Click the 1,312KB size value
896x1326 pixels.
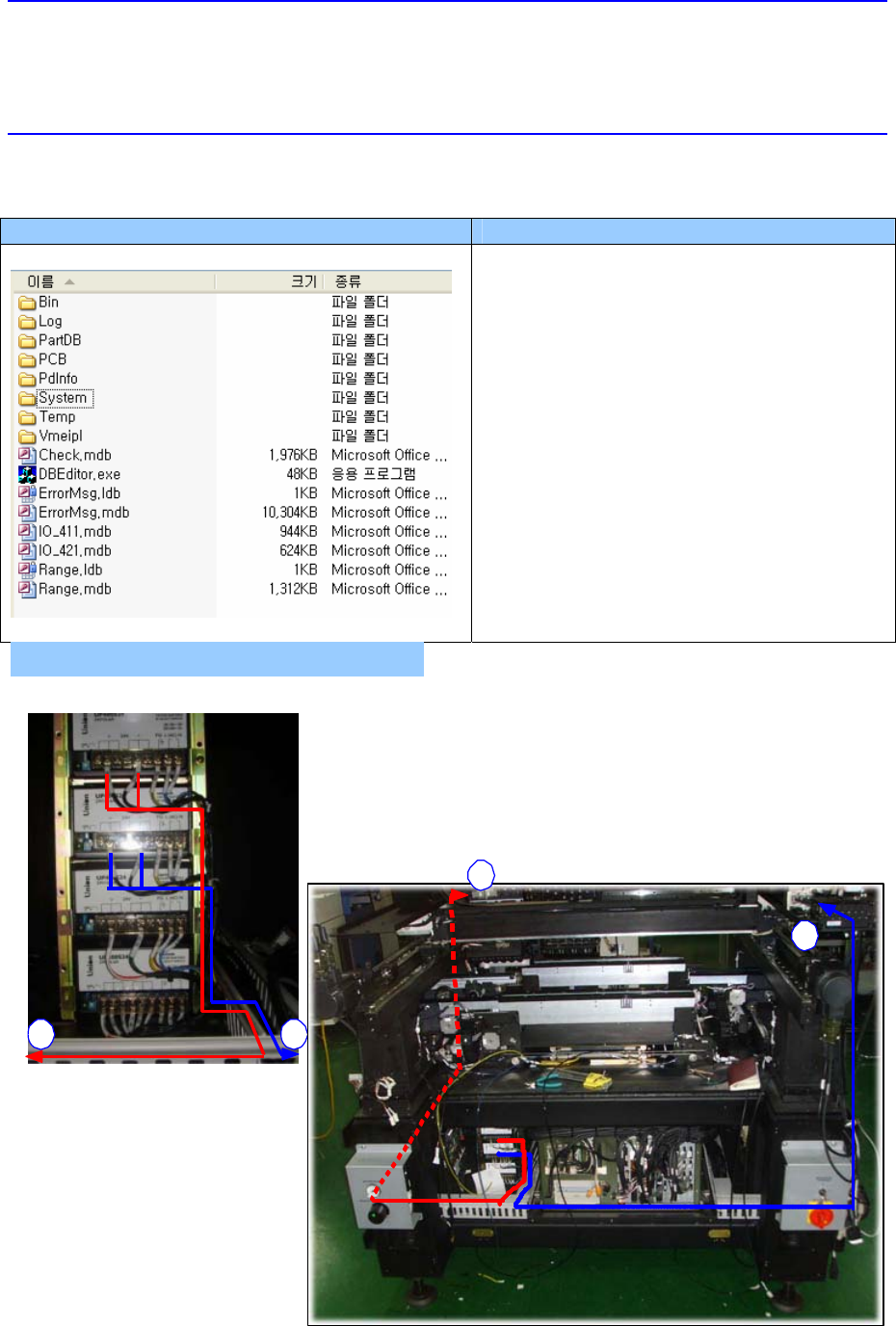[x=293, y=589]
